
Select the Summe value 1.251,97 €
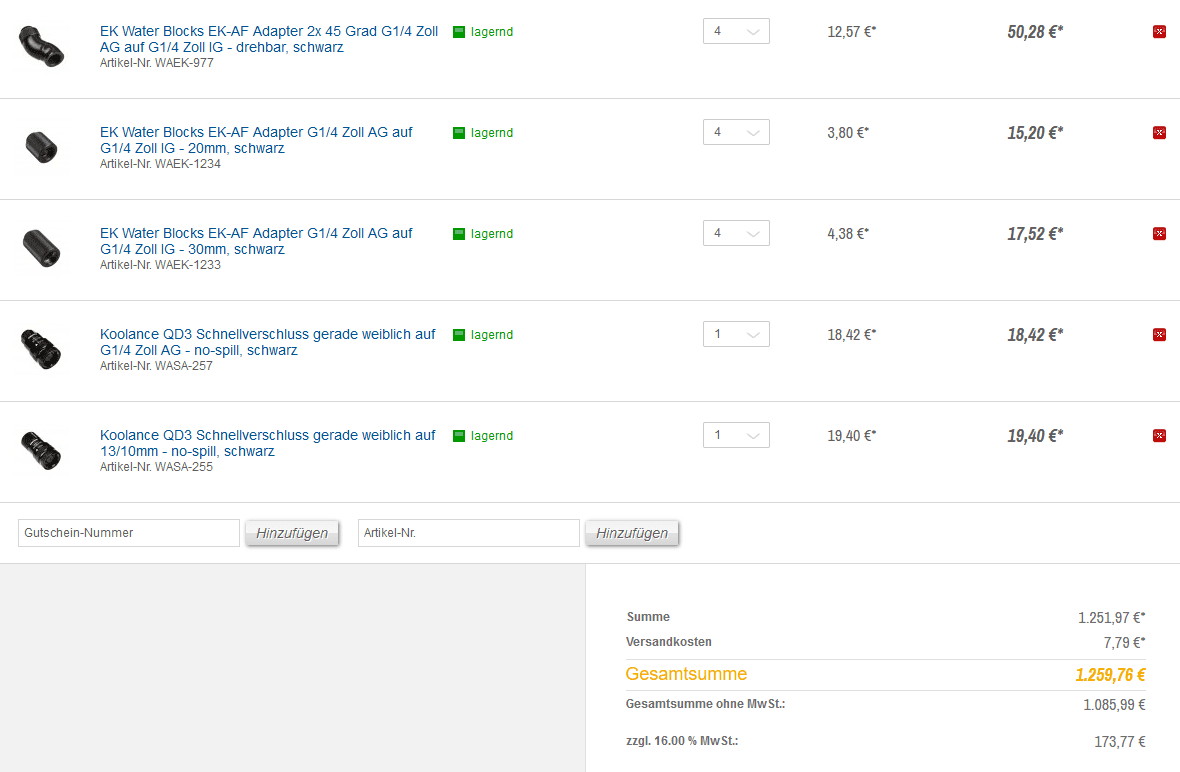click(1112, 618)
